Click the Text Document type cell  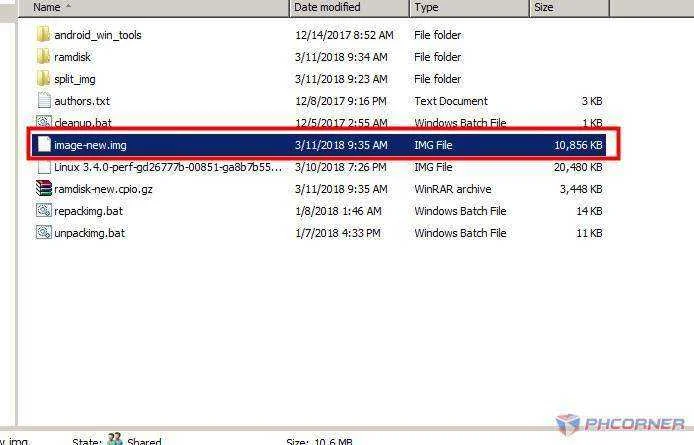pos(451,101)
